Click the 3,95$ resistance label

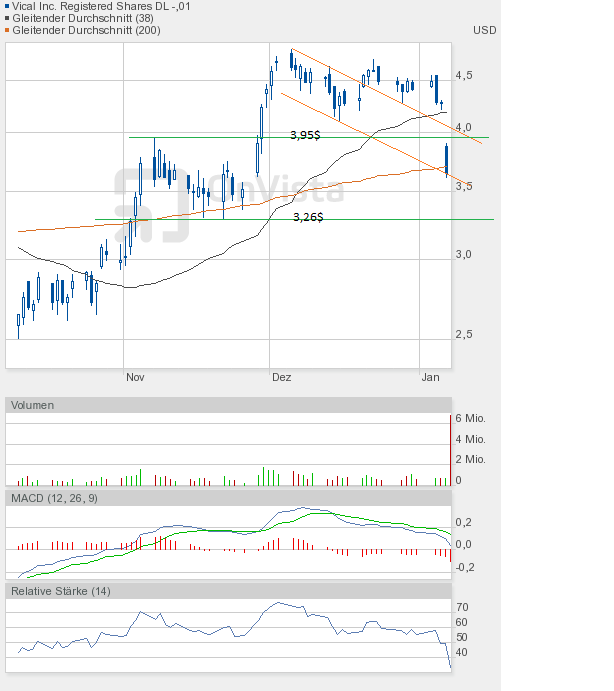click(305, 135)
